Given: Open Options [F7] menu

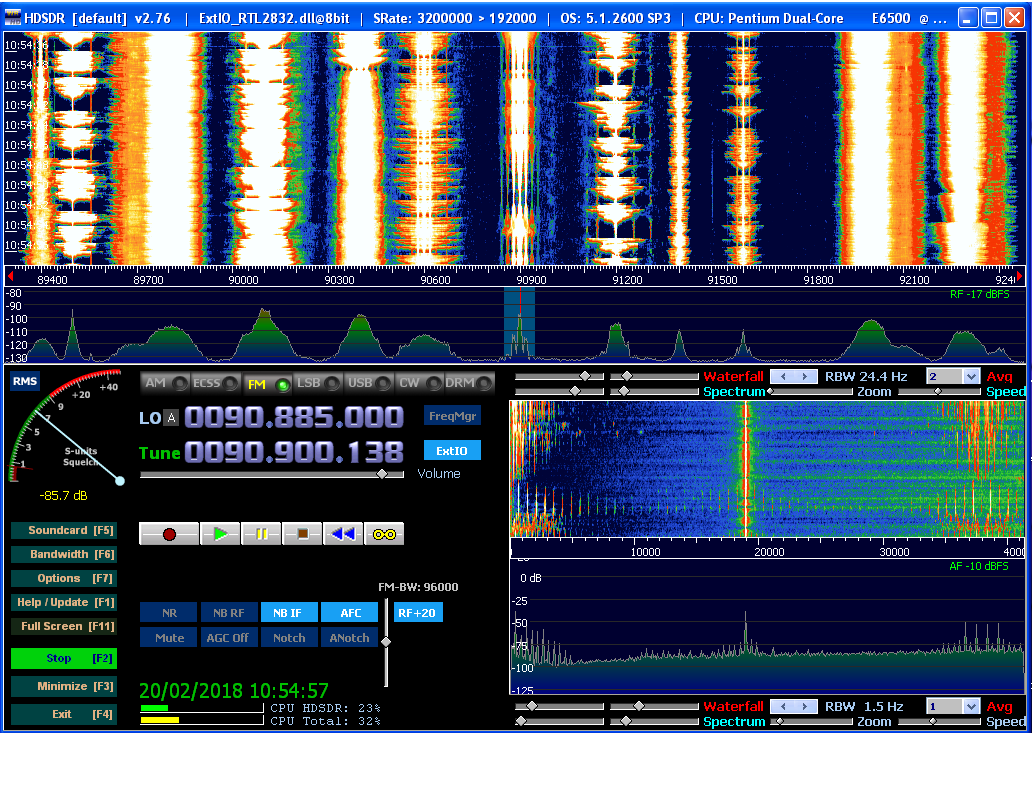Looking at the screenshot, I should (x=64, y=578).
